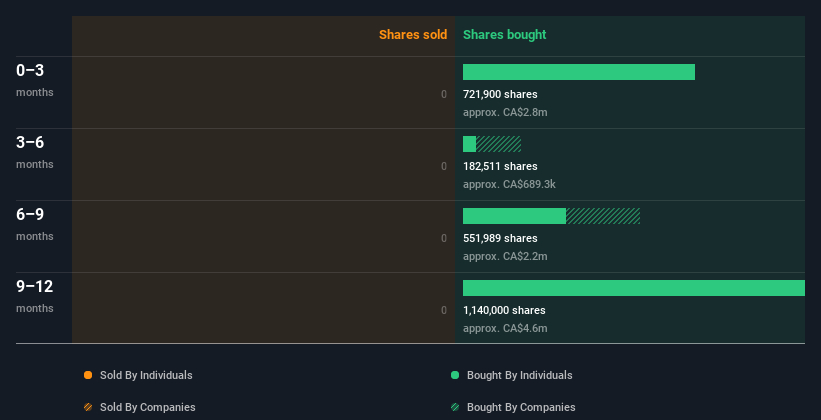Image resolution: width=821 pixels, height=420 pixels.
Task: Select the Bought By Individuals legend label
Action: click(x=519, y=375)
